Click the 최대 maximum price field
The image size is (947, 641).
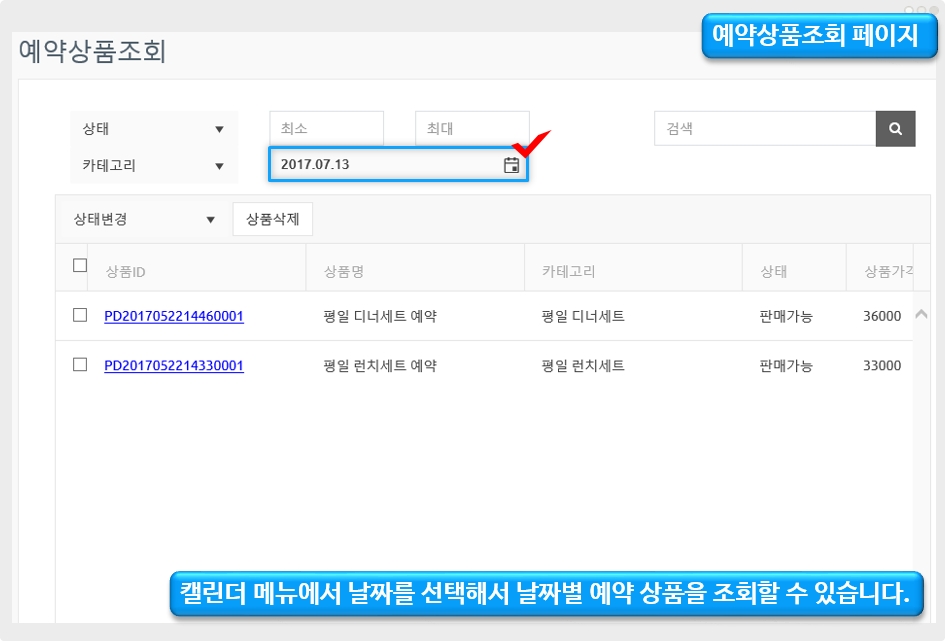(x=472, y=129)
